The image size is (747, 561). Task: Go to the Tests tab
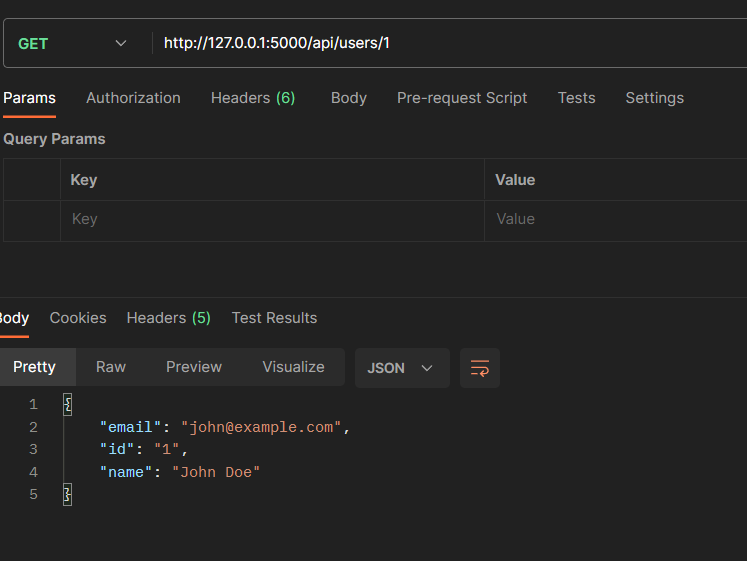click(x=576, y=98)
